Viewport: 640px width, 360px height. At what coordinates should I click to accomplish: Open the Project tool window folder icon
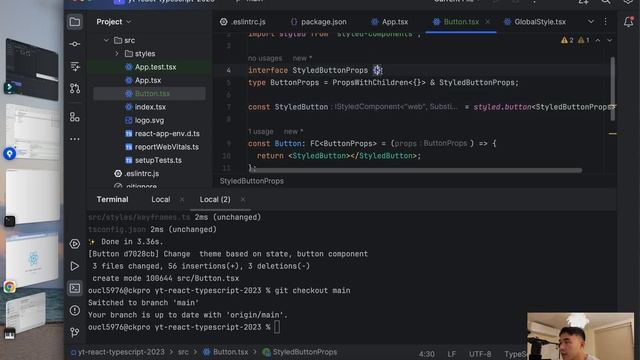75,22
